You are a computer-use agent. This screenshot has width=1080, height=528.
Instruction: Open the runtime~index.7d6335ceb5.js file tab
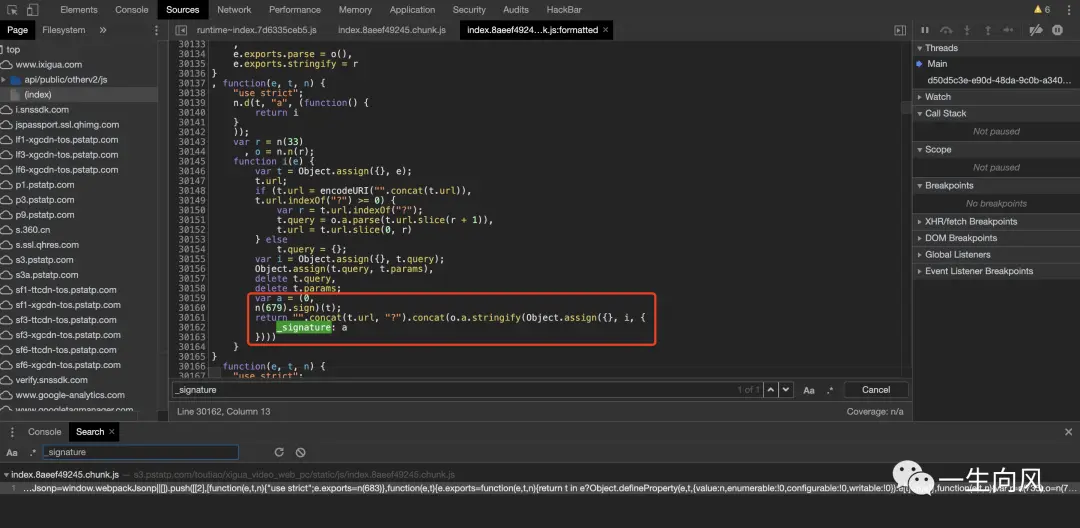[x=257, y=30]
